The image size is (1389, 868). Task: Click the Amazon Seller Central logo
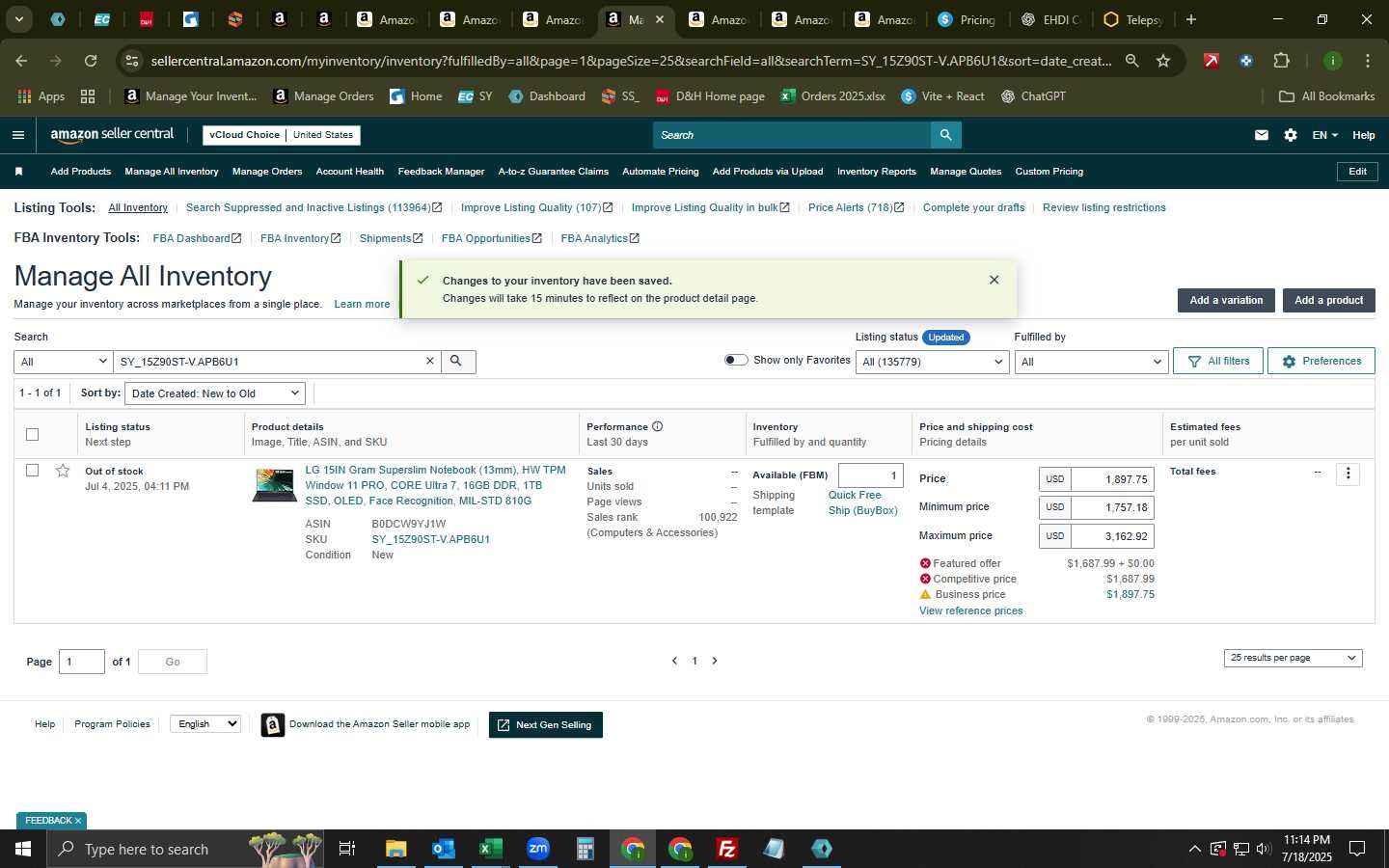(x=112, y=135)
